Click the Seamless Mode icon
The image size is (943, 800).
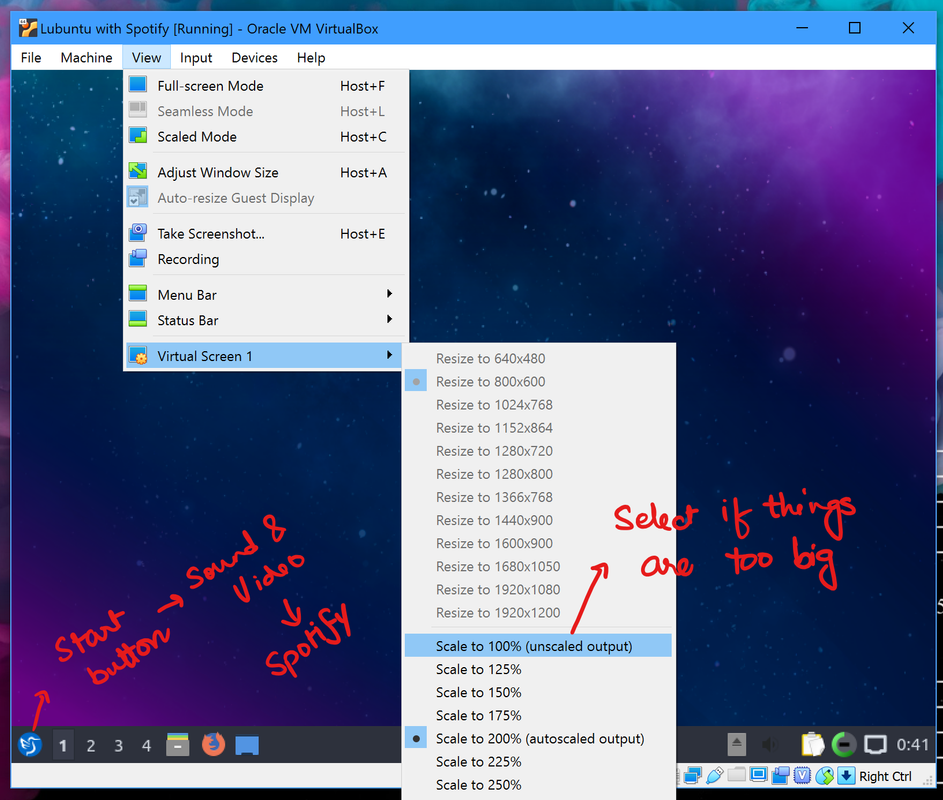(x=138, y=110)
